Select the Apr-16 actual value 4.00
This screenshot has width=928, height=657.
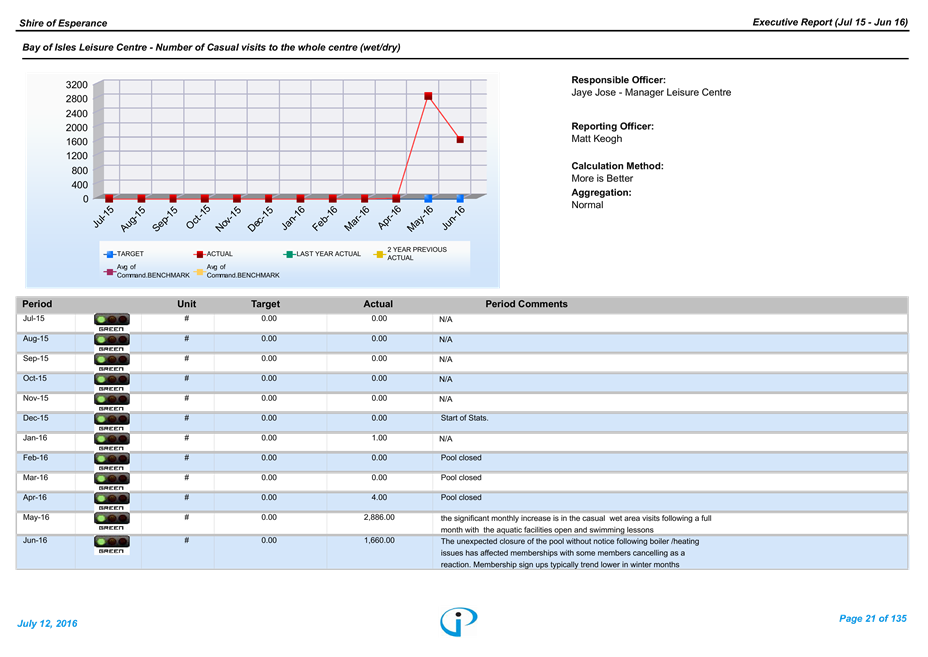tap(379, 498)
